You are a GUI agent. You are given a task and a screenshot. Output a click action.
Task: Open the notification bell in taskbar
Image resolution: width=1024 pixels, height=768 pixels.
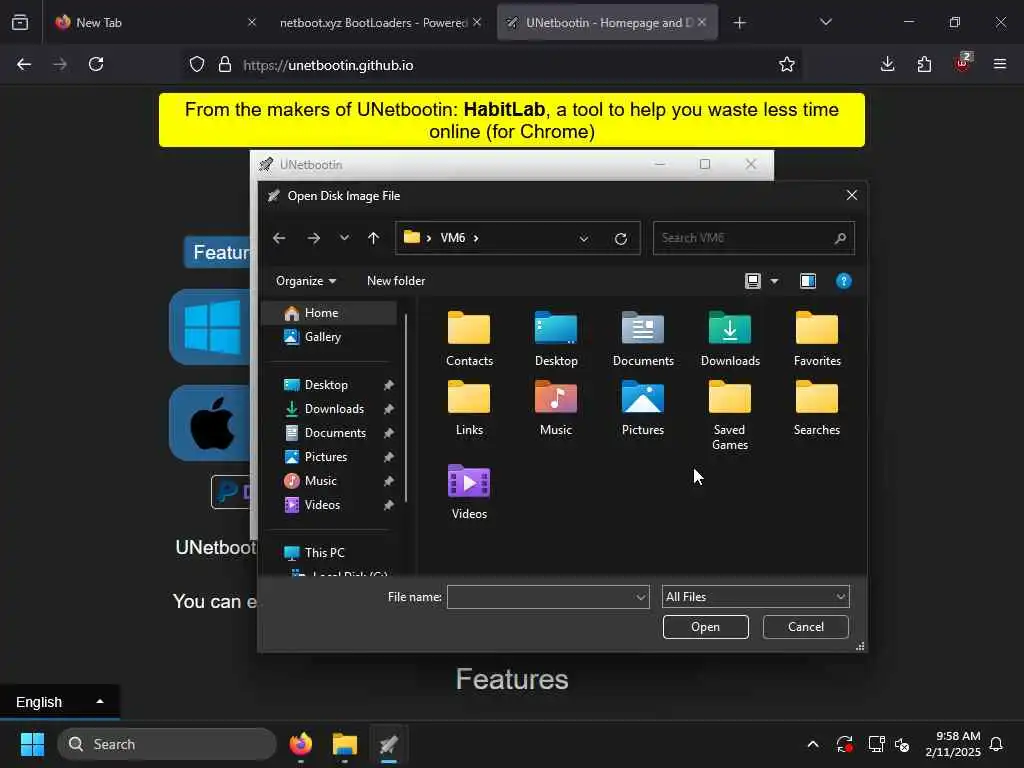tap(996, 744)
